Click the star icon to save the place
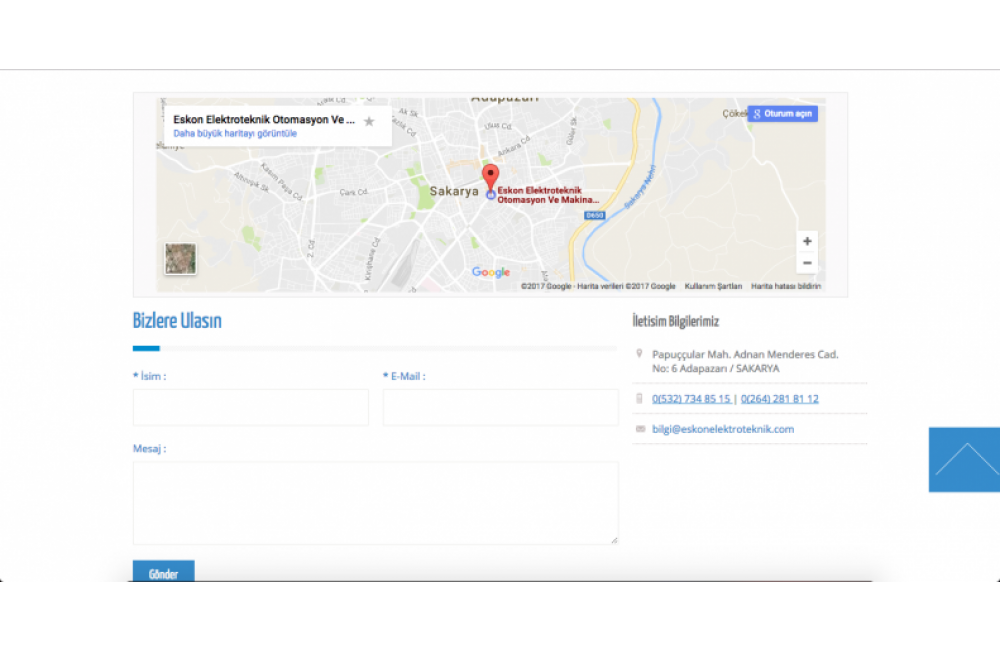Viewport: 1000px width, 650px height. tap(369, 121)
